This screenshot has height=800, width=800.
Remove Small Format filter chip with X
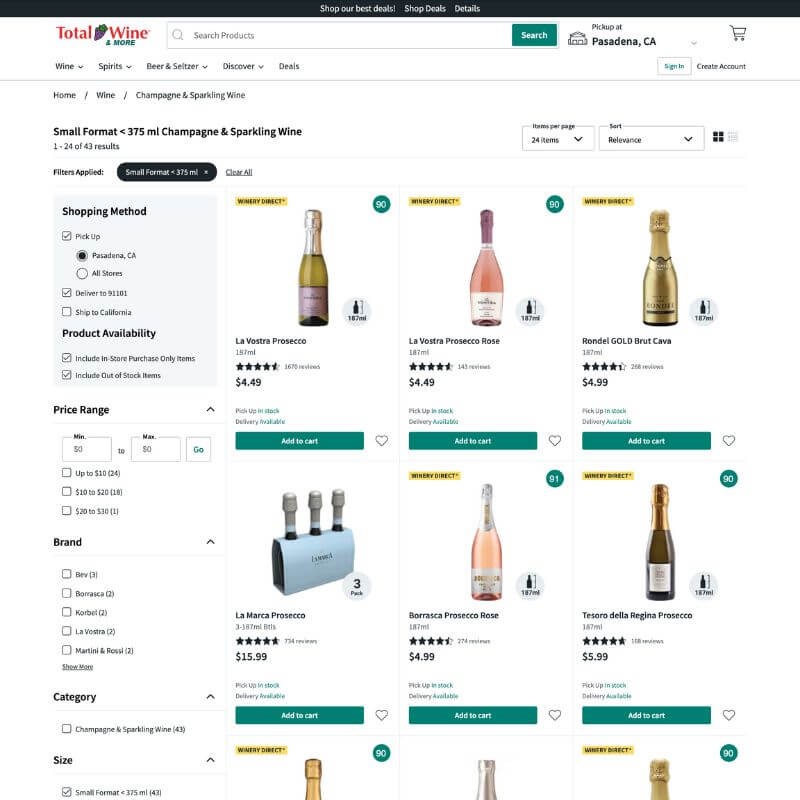coord(206,172)
